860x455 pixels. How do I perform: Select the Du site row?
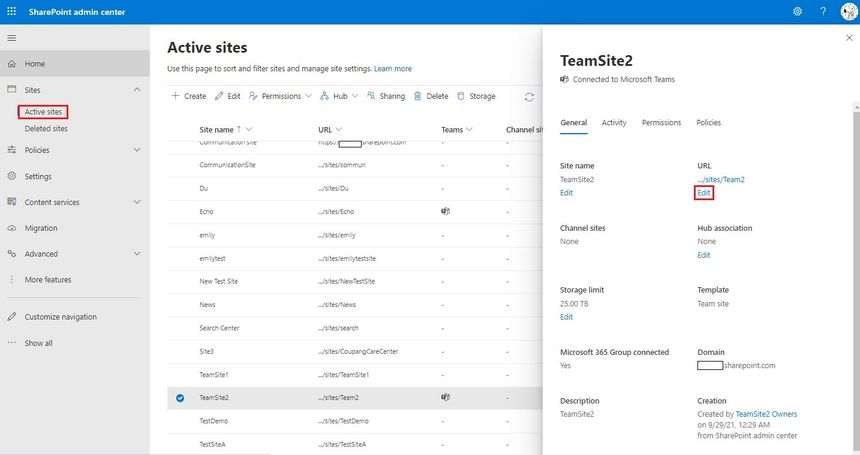(x=355, y=189)
